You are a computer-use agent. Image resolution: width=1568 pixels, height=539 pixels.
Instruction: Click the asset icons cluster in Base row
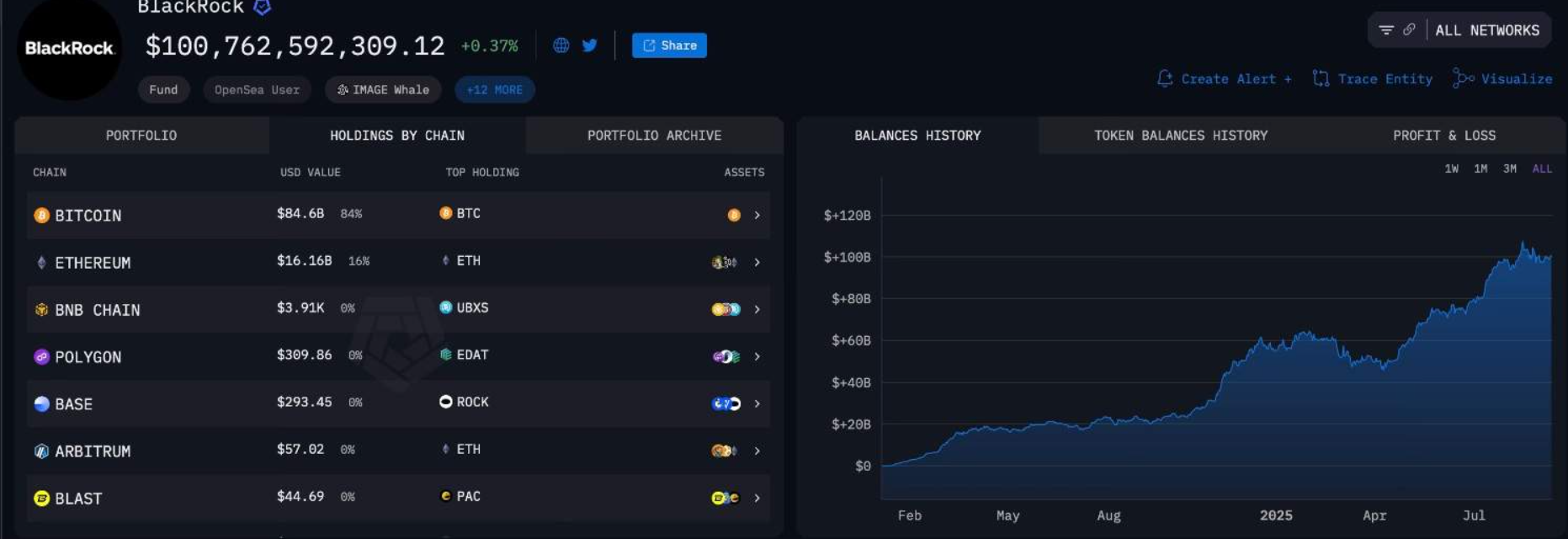(x=726, y=404)
